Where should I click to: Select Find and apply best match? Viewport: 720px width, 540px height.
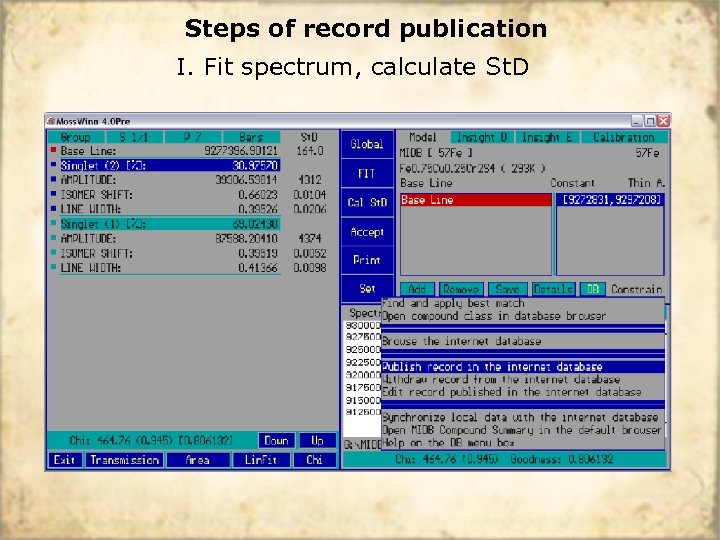coord(523,303)
